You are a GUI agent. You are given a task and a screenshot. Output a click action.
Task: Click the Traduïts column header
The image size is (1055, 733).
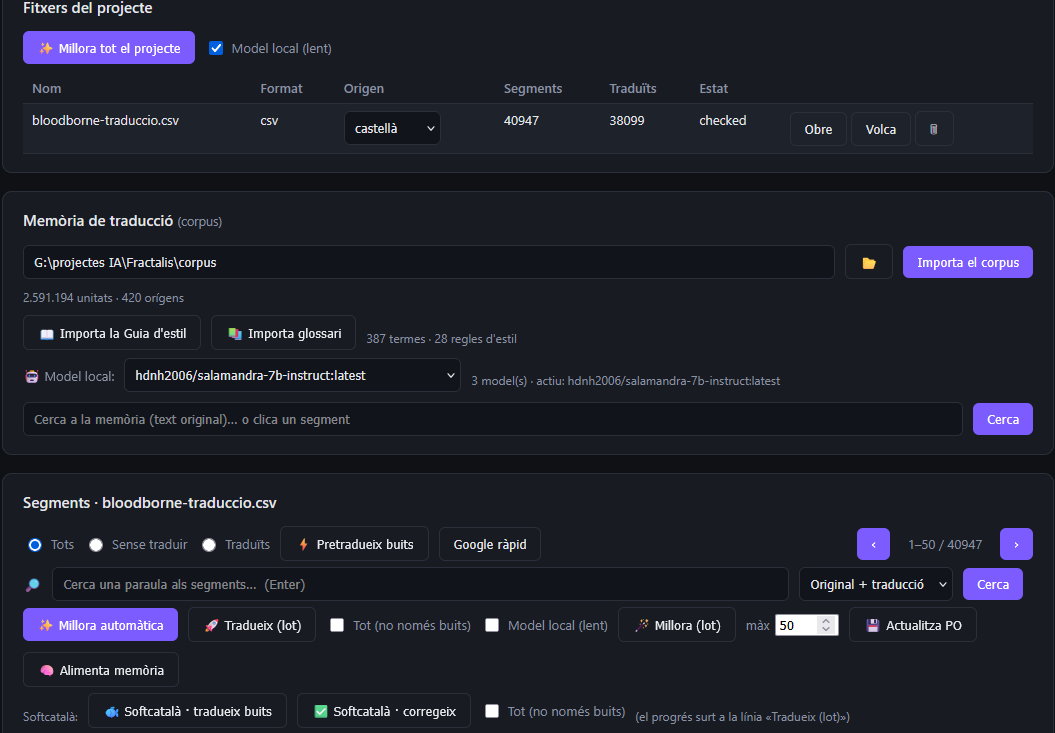coord(632,88)
